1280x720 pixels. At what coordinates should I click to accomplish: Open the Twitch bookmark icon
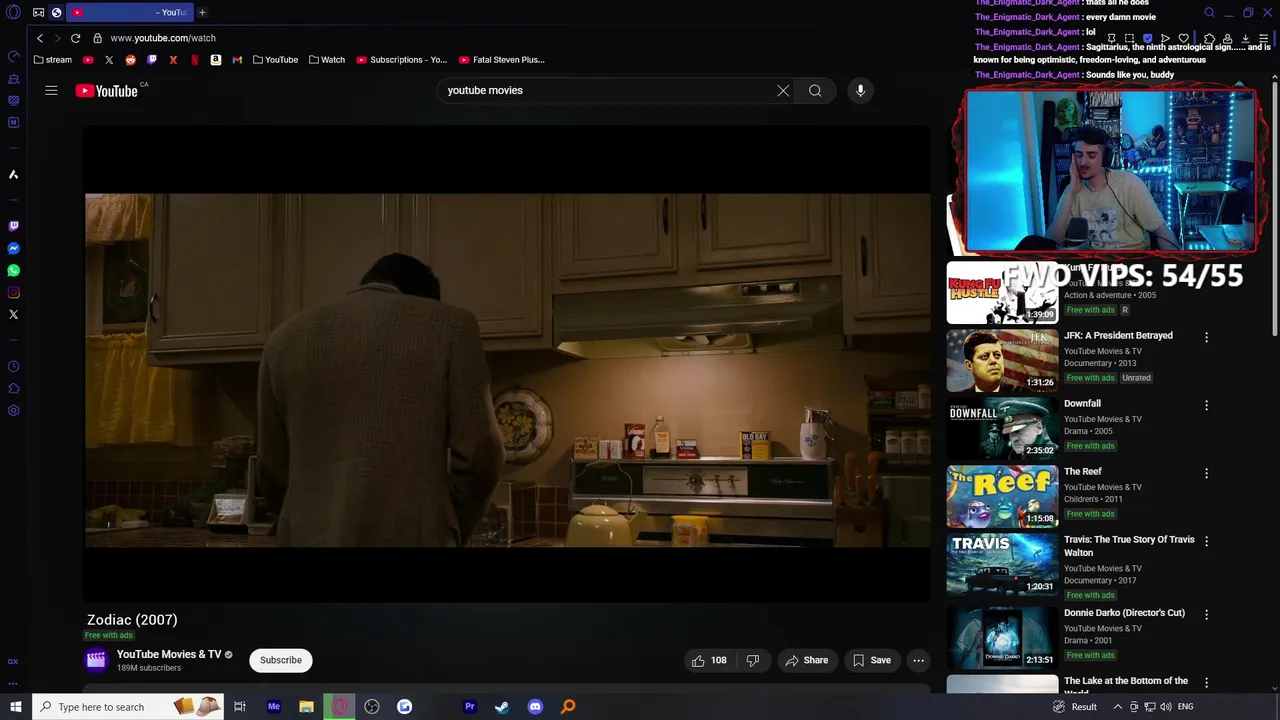152,60
